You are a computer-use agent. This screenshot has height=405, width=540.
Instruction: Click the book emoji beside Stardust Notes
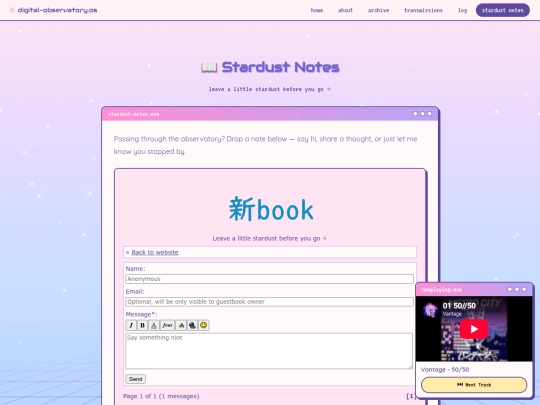(209, 68)
